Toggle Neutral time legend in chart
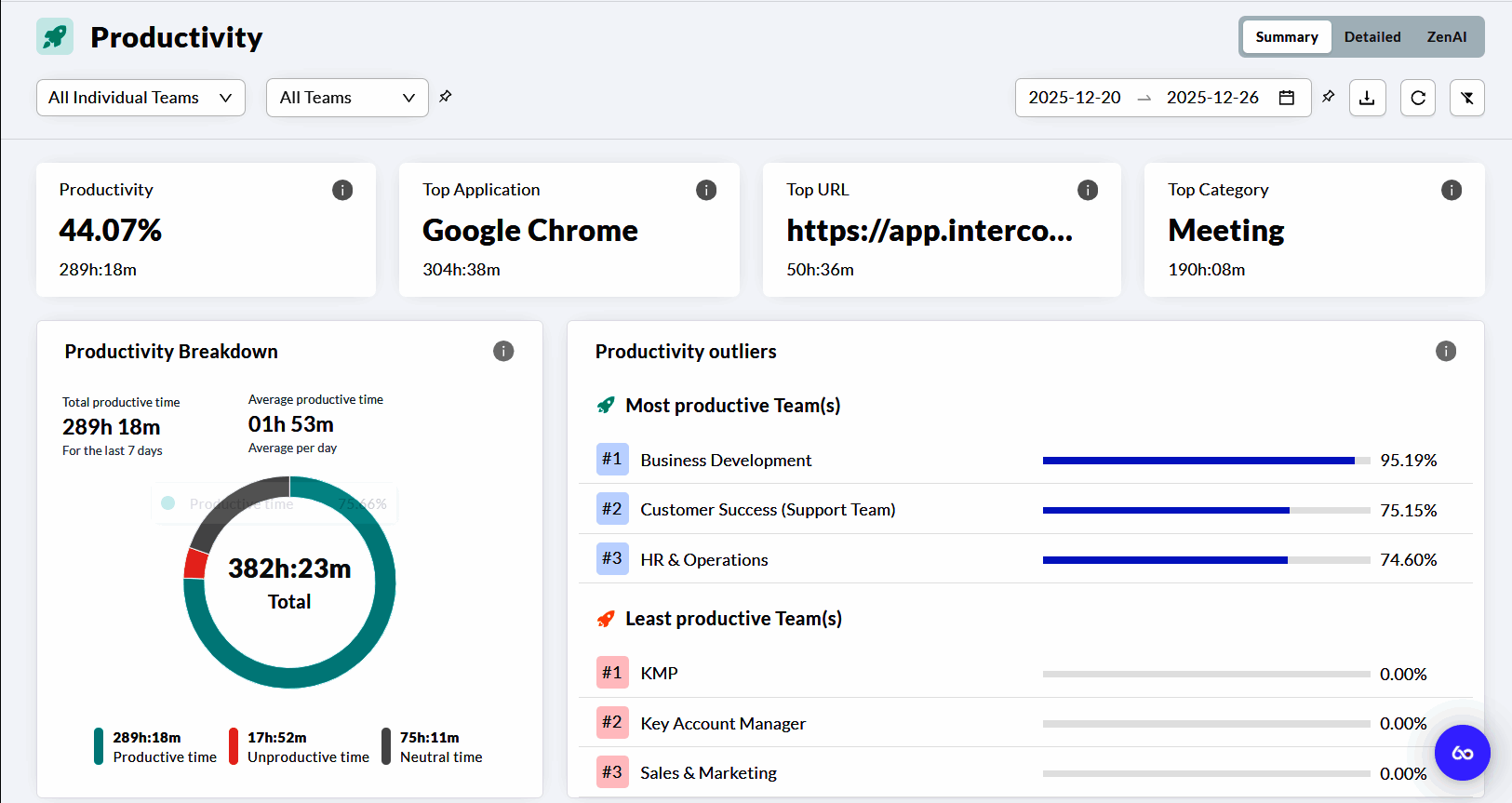The width and height of the screenshot is (1512, 803). point(433,747)
